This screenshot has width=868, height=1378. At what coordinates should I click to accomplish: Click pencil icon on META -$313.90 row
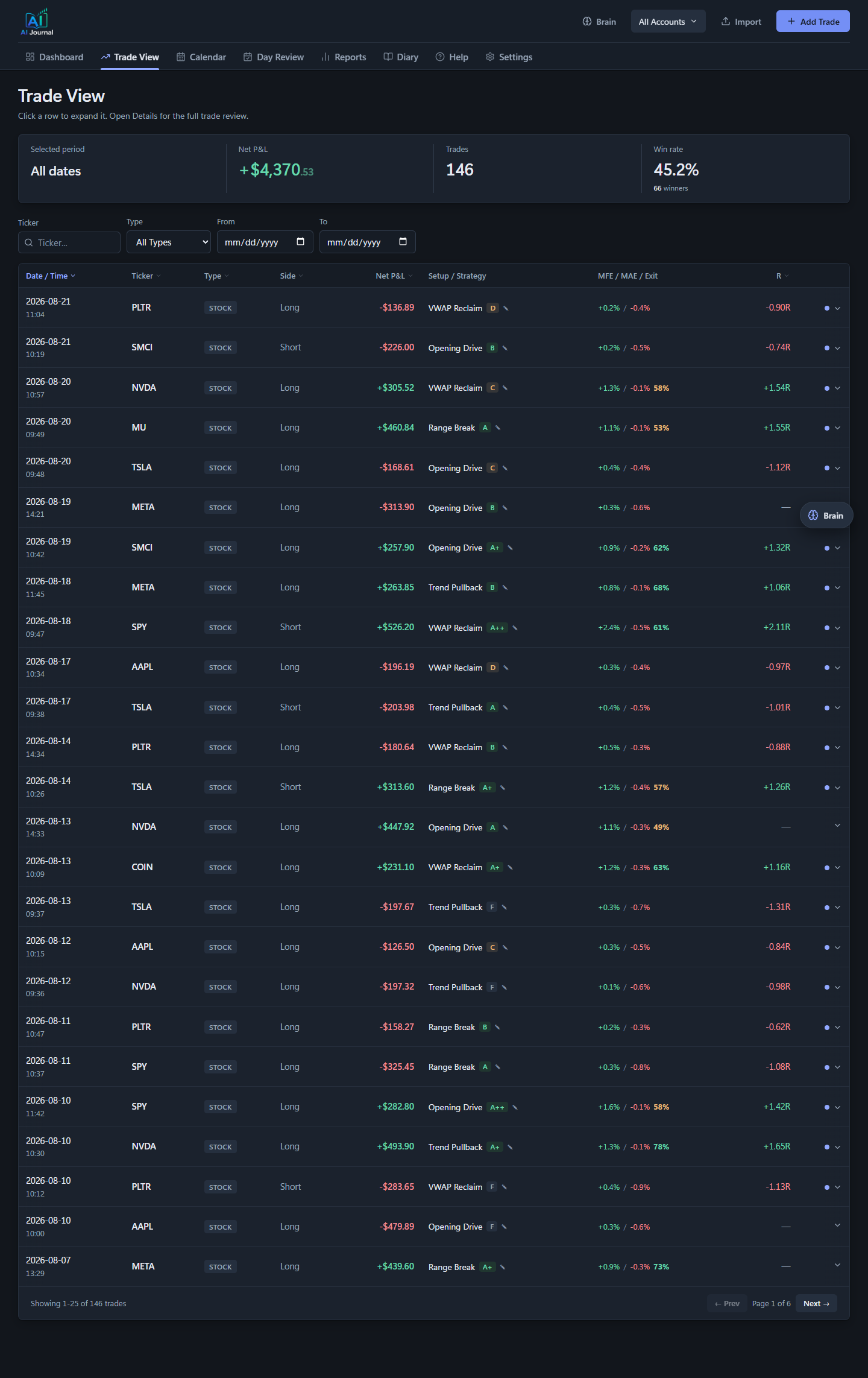pyautogui.click(x=505, y=508)
